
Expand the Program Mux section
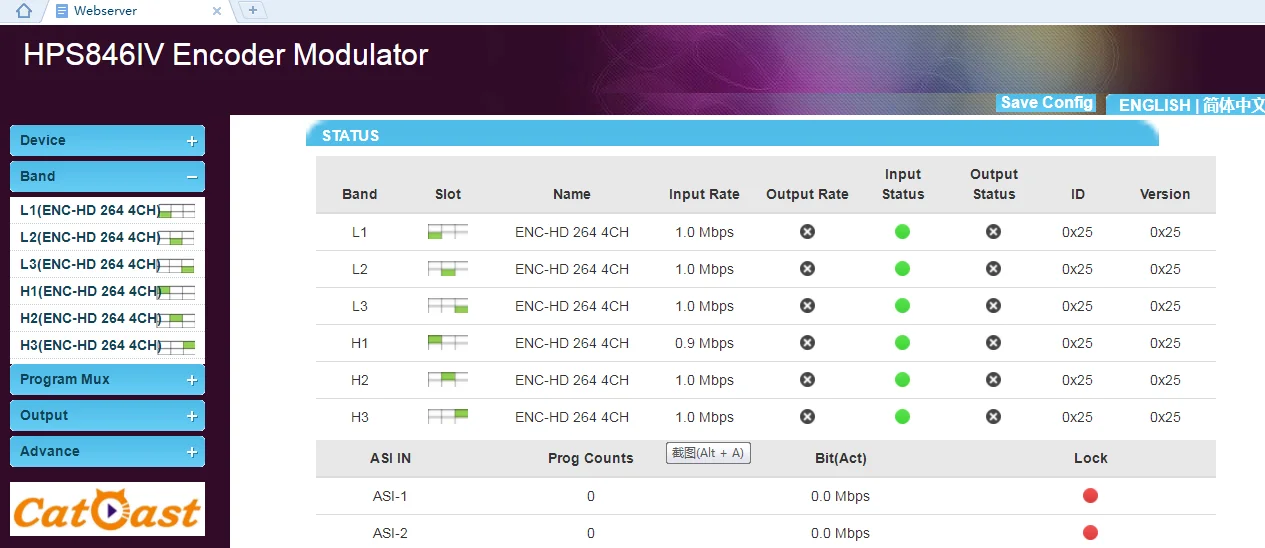click(192, 380)
